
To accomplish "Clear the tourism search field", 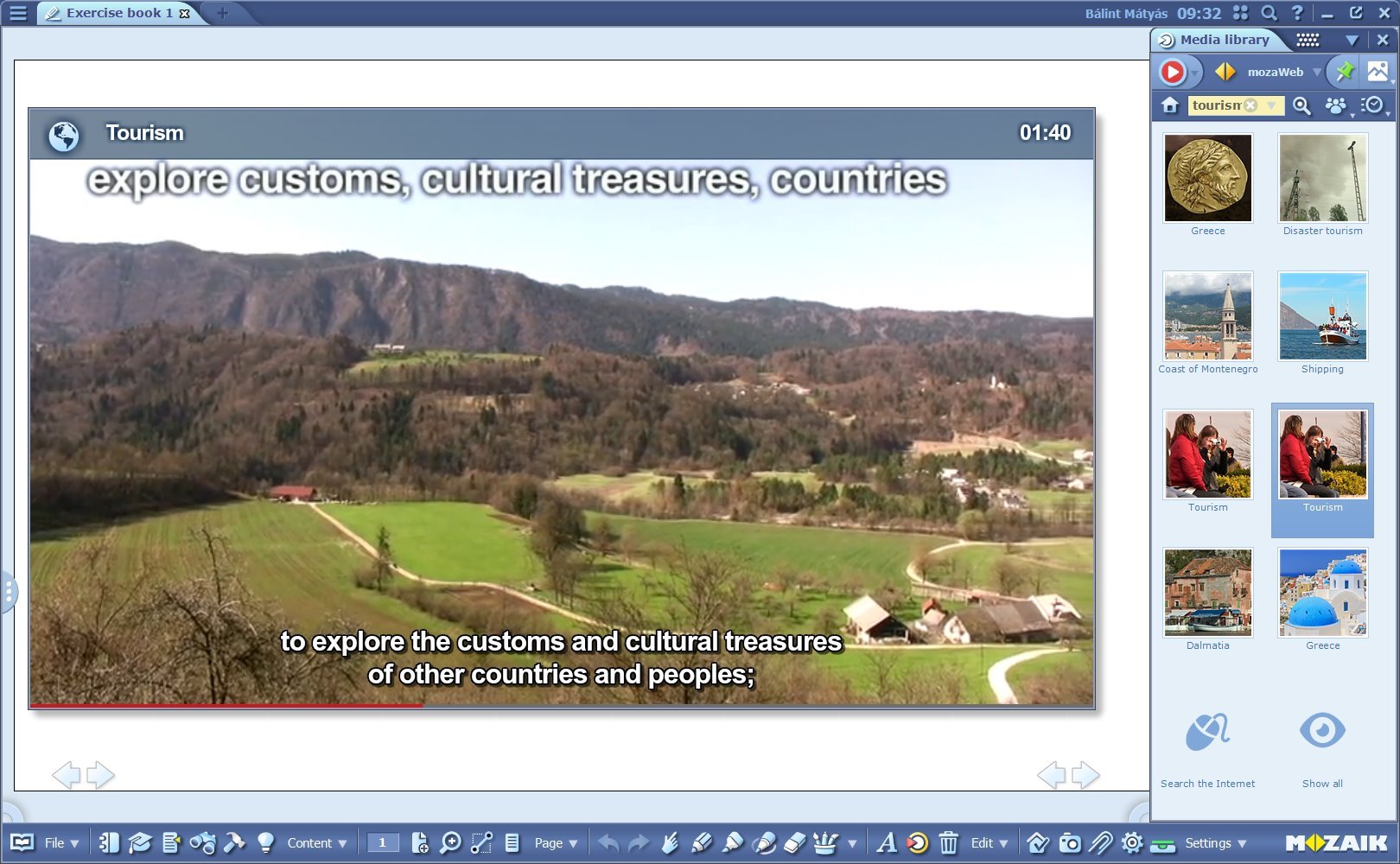I will (x=1250, y=105).
